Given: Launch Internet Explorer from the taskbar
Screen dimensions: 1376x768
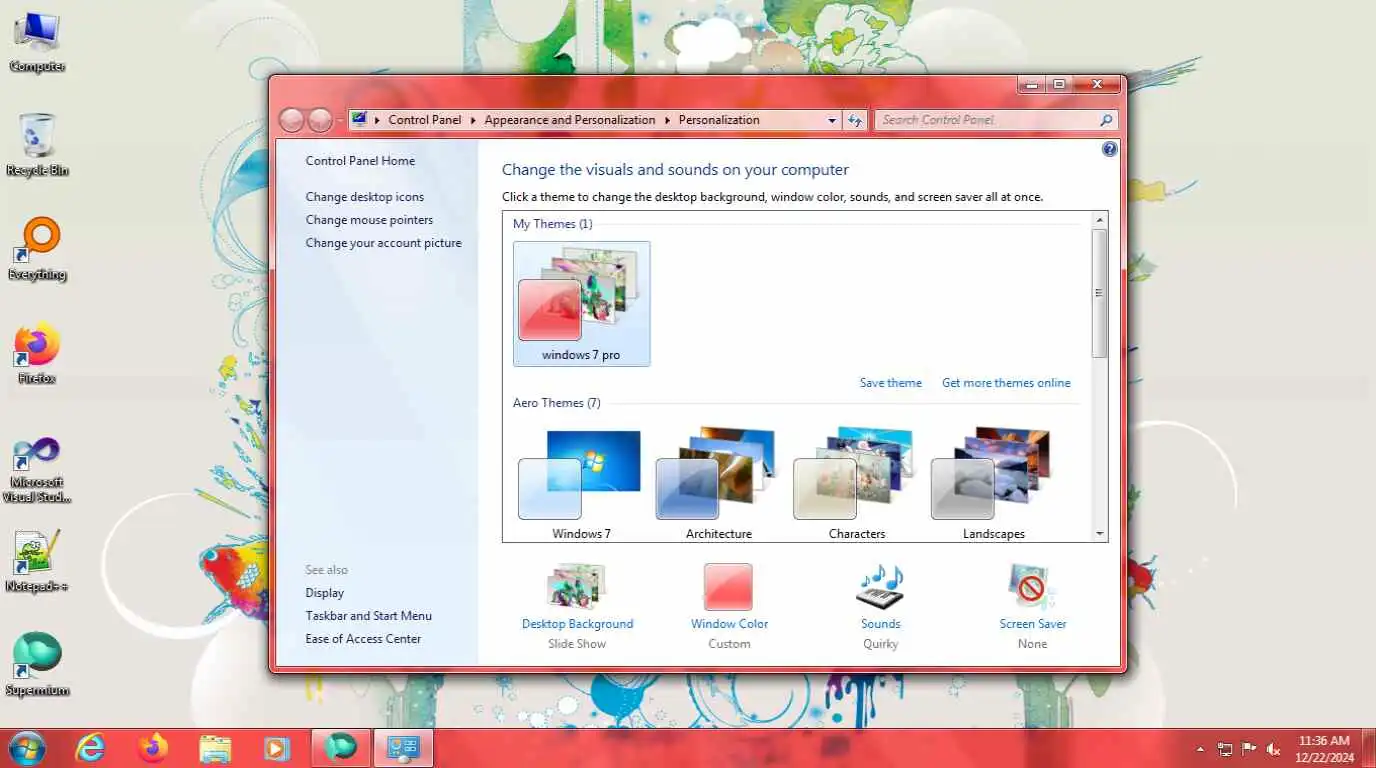Looking at the screenshot, I should coord(90,748).
